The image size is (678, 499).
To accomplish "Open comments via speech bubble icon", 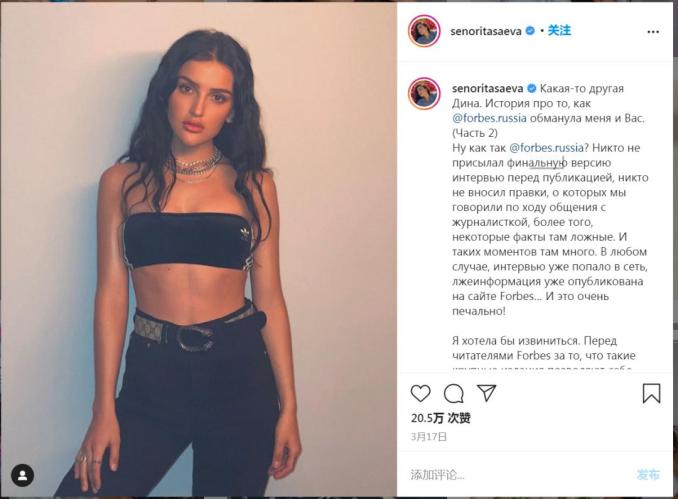I will click(x=454, y=393).
